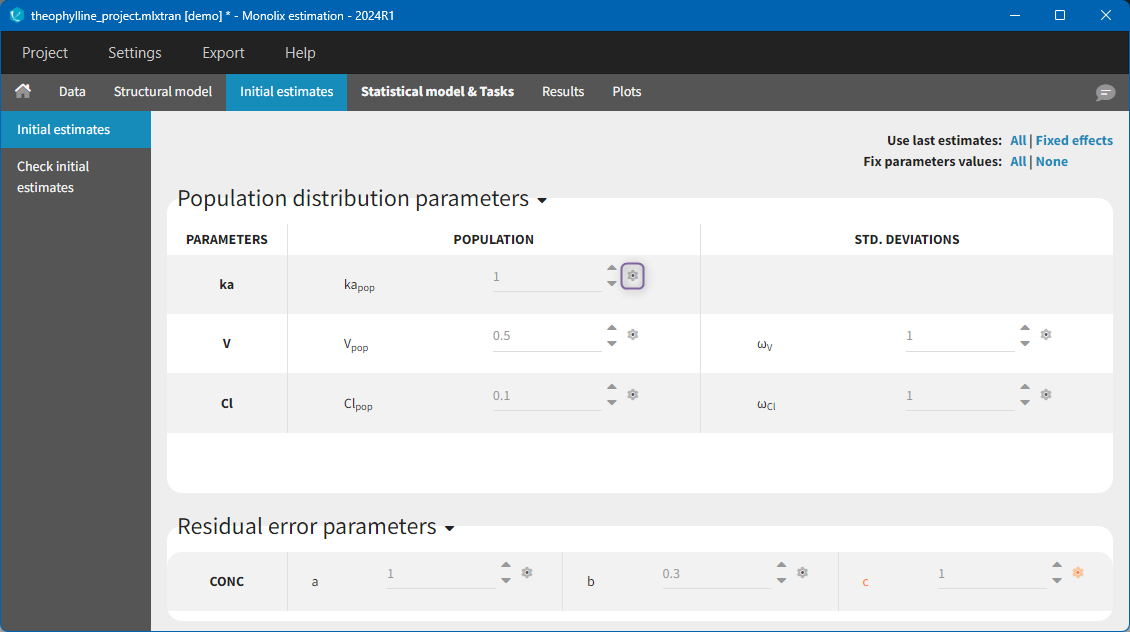Click the omega_V value input field
1130x632 pixels.
pyautogui.click(x=958, y=336)
